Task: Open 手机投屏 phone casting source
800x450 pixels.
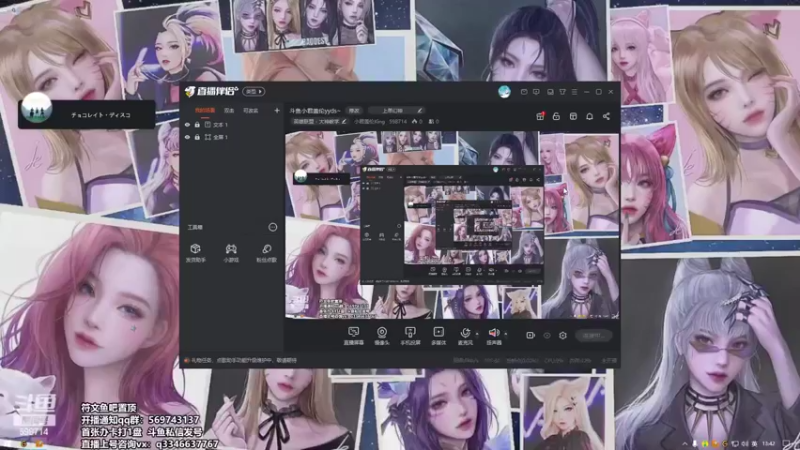Action: 410,336
